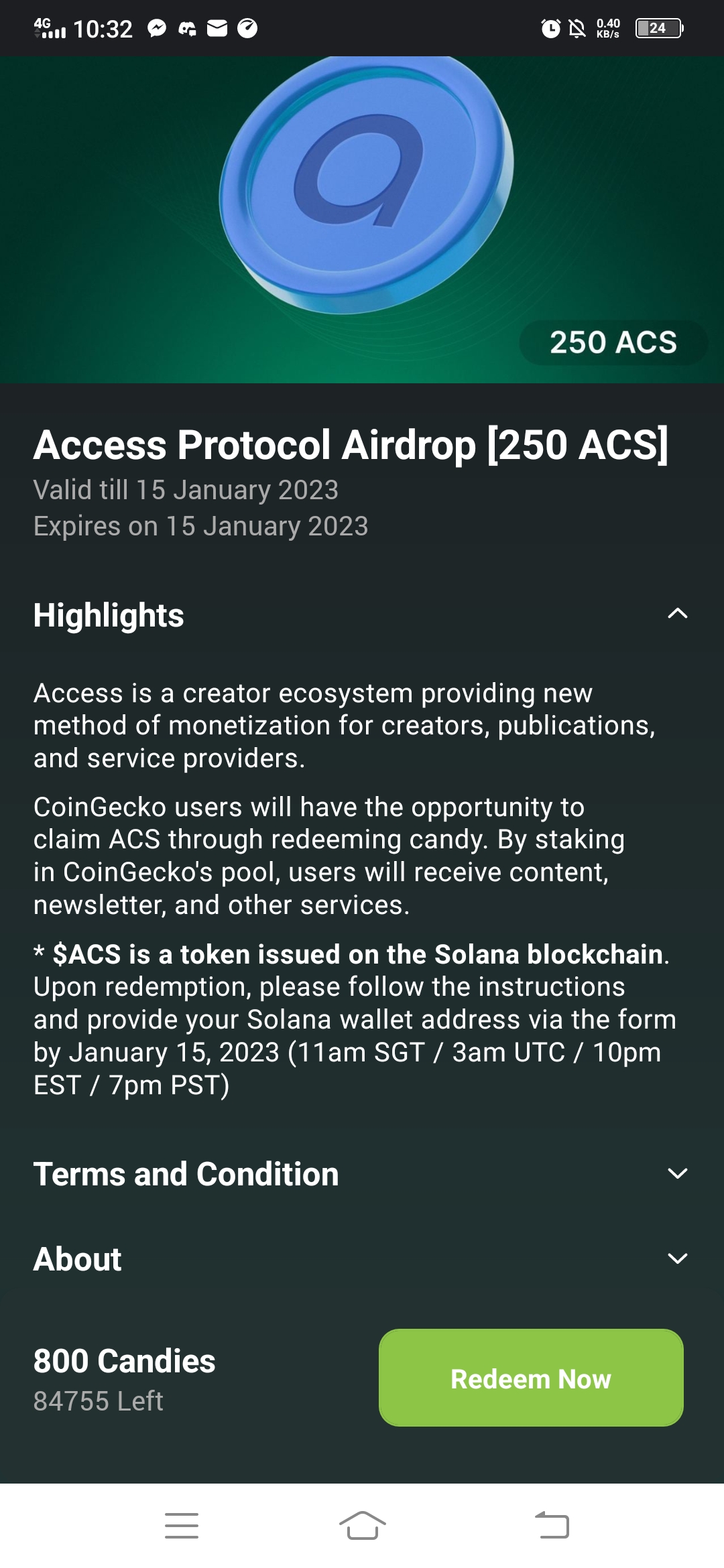Viewport: 724px width, 1568px height.
Task: Go to home screen navigation icon
Action: coord(362,1526)
